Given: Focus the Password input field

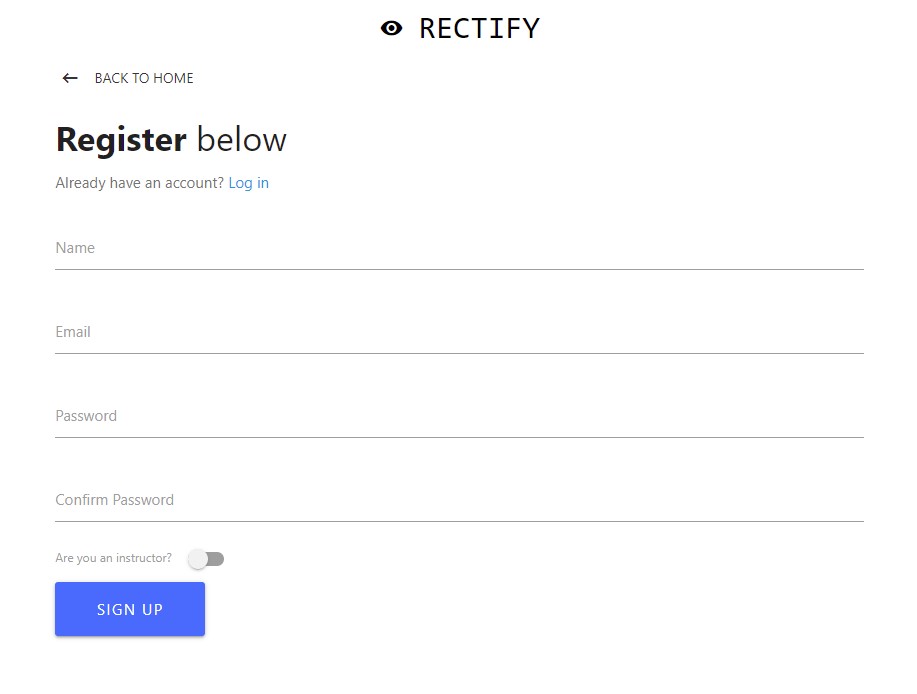Looking at the screenshot, I should [x=300, y=418].
